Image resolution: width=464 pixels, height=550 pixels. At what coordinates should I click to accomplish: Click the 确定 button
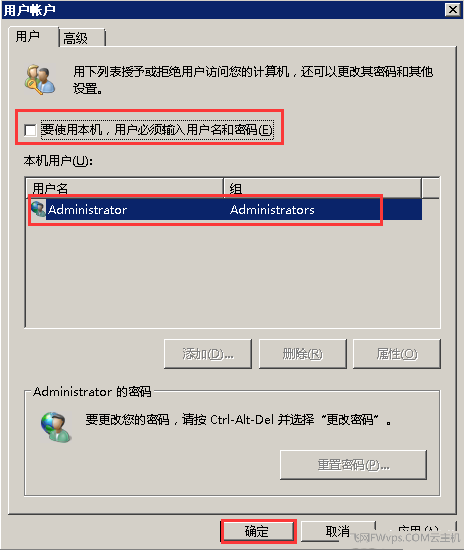tap(258, 531)
